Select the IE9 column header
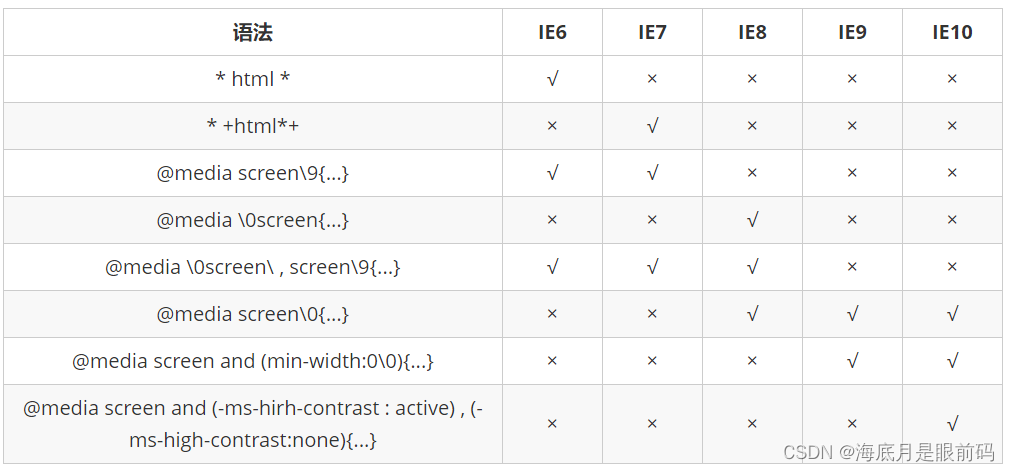Image resolution: width=1009 pixels, height=472 pixels. (x=852, y=32)
